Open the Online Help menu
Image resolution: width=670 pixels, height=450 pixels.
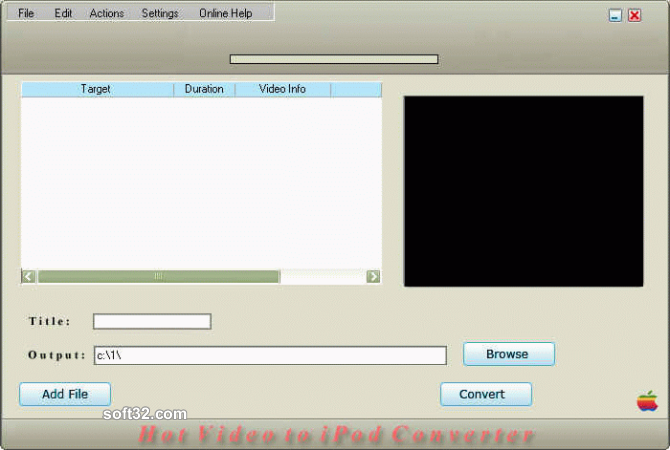pos(226,13)
